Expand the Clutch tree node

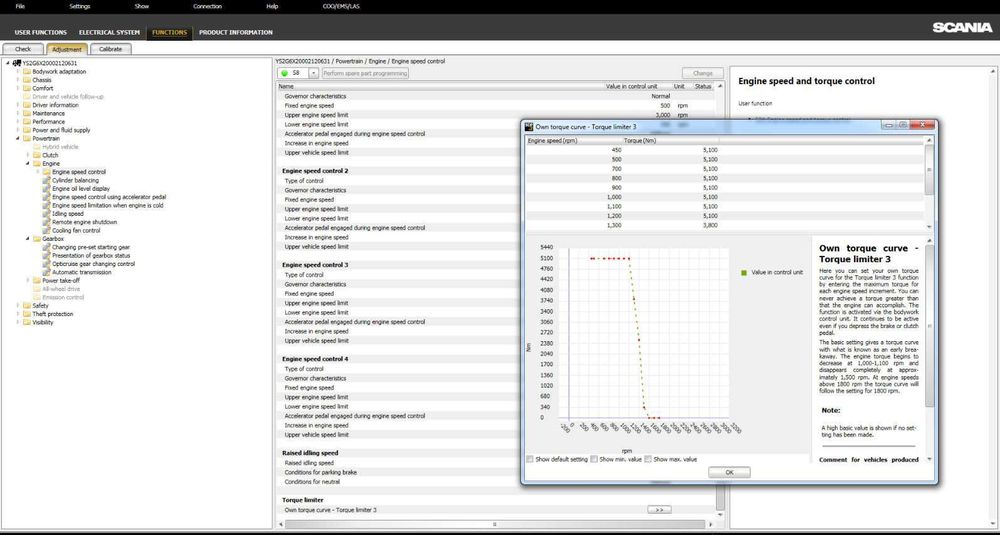tap(28, 155)
